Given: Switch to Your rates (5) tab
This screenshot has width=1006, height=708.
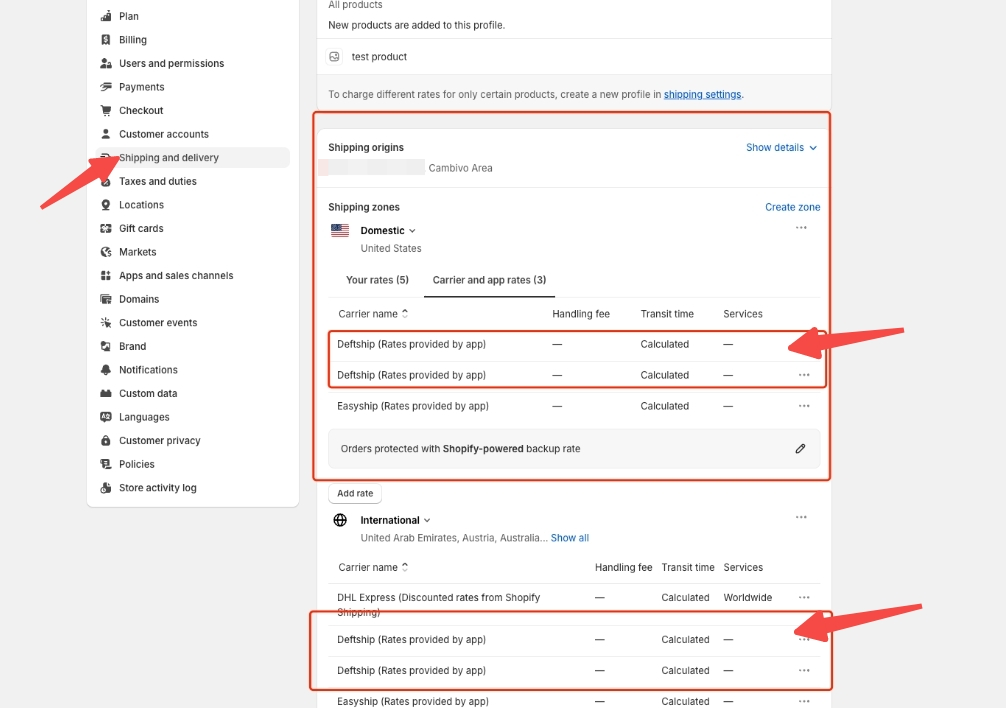Looking at the screenshot, I should coord(377,280).
